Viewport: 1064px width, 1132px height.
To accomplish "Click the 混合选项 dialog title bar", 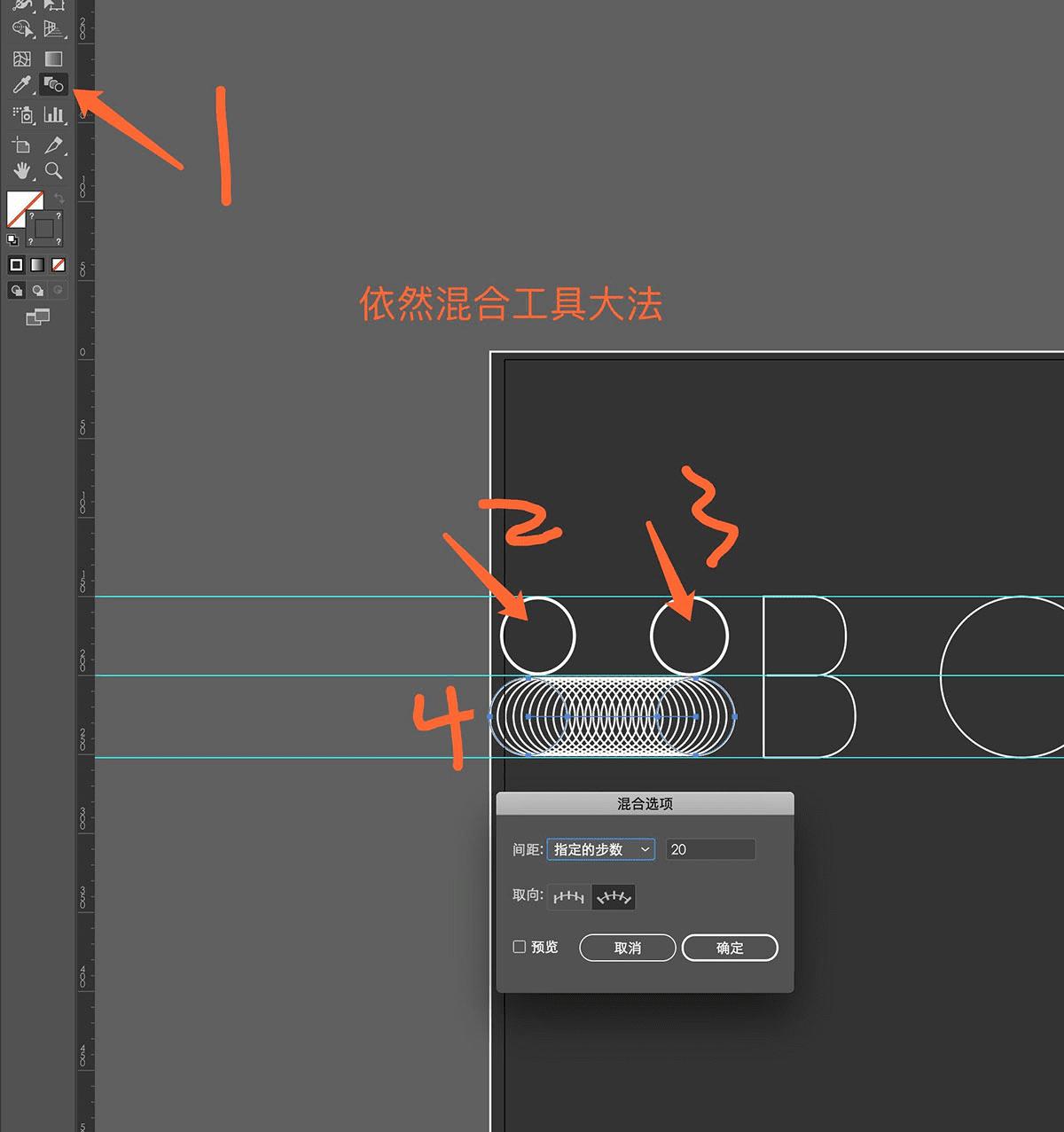I will coord(645,803).
